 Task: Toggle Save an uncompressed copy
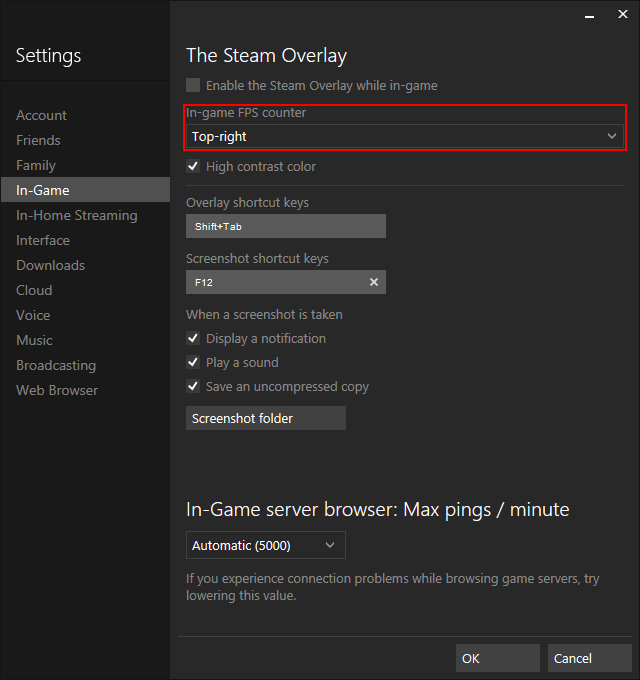pyautogui.click(x=194, y=387)
